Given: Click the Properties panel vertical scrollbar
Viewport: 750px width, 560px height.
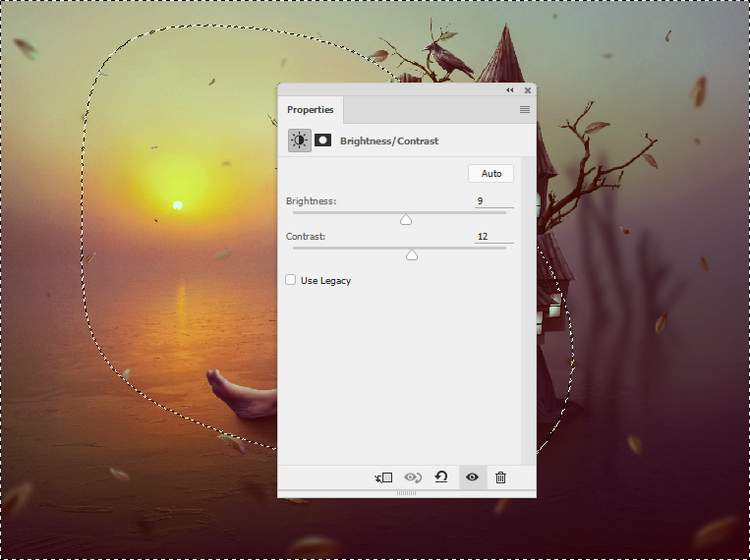Looking at the screenshot, I should [529, 310].
